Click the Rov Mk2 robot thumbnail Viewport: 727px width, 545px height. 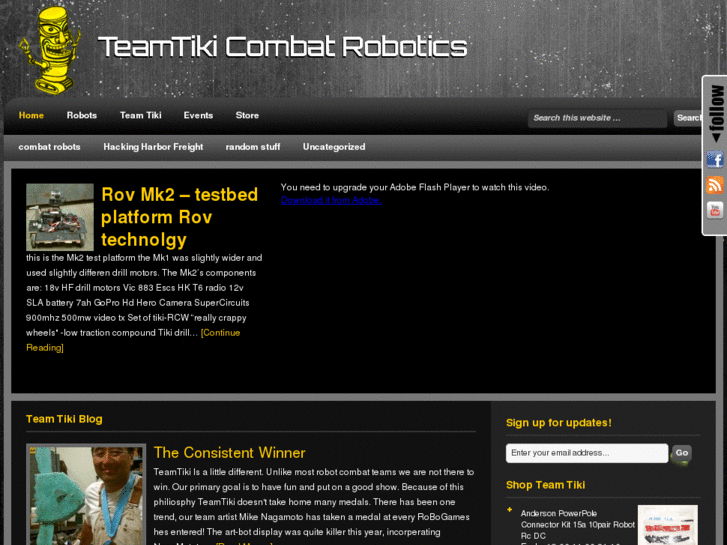tap(60, 217)
